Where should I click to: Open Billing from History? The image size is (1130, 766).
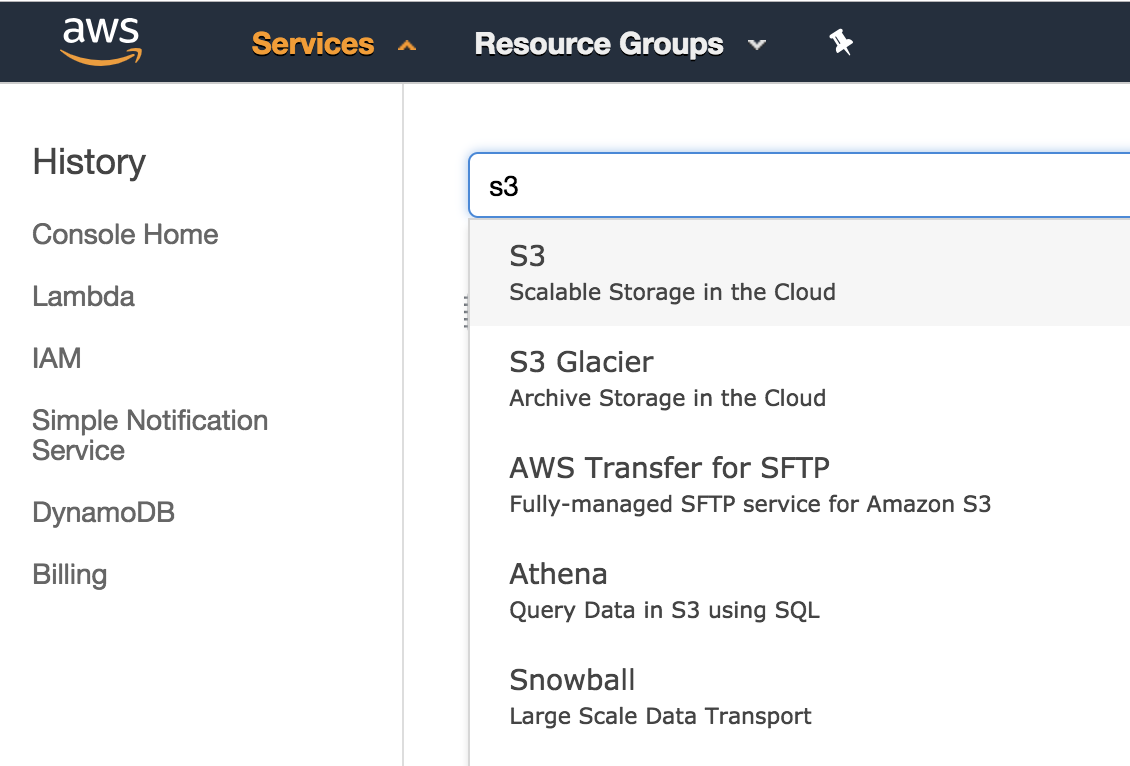coord(70,574)
